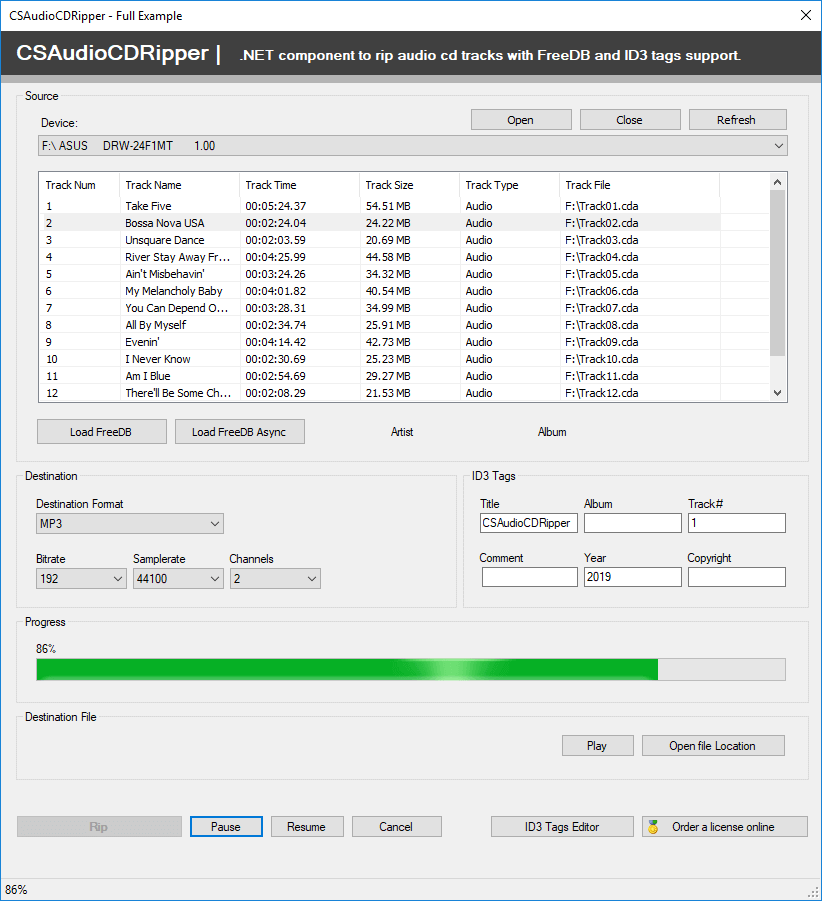The height and width of the screenshot is (901, 822).
Task: Click the Year input field
Action: pyautogui.click(x=632, y=577)
